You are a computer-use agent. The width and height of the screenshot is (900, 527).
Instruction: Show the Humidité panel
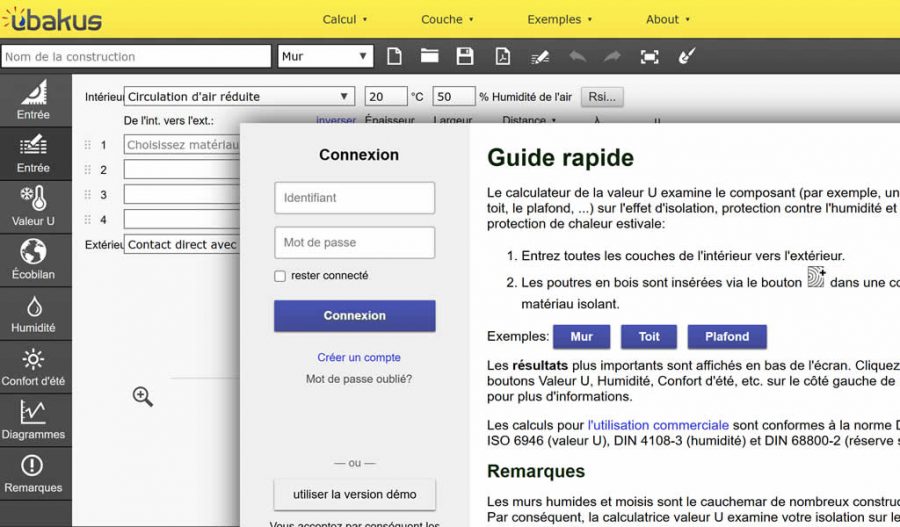pyautogui.click(x=33, y=314)
